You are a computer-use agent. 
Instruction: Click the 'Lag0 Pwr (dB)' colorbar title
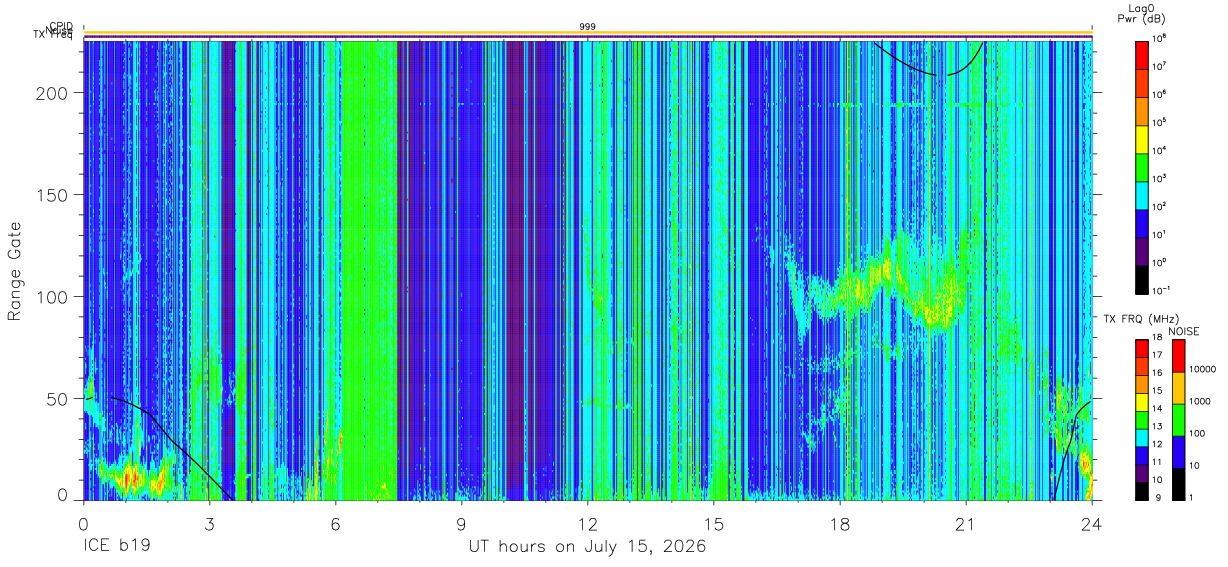tap(1144, 13)
